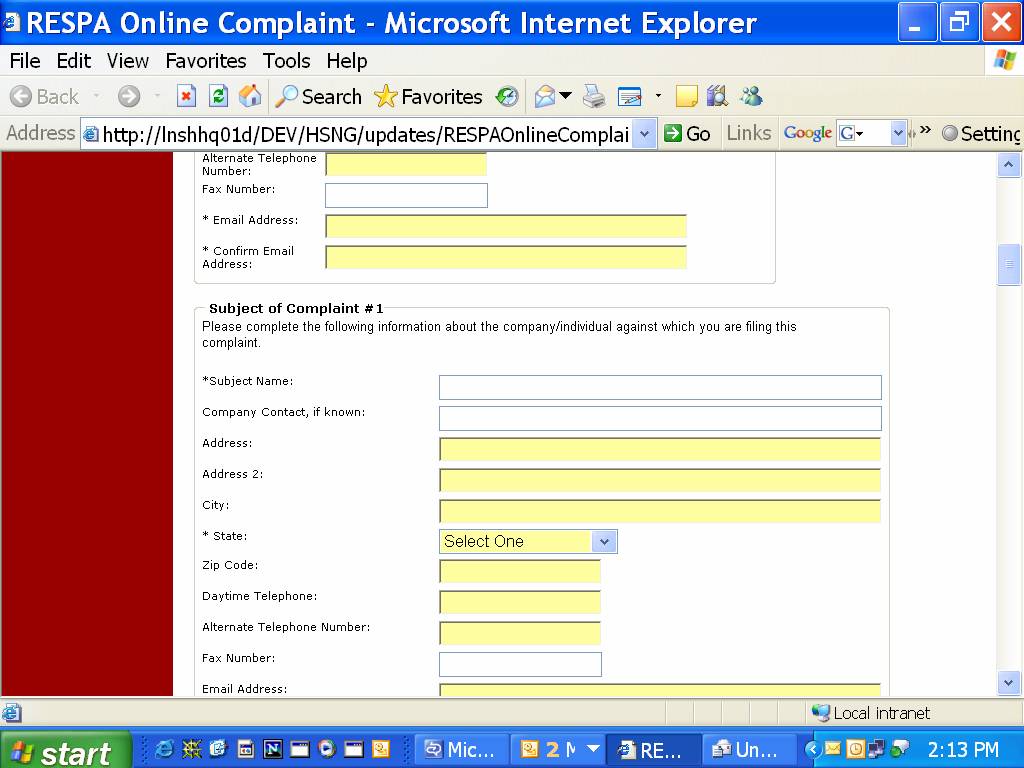Open the address bar URL dropdown arrow

pyautogui.click(x=645, y=133)
